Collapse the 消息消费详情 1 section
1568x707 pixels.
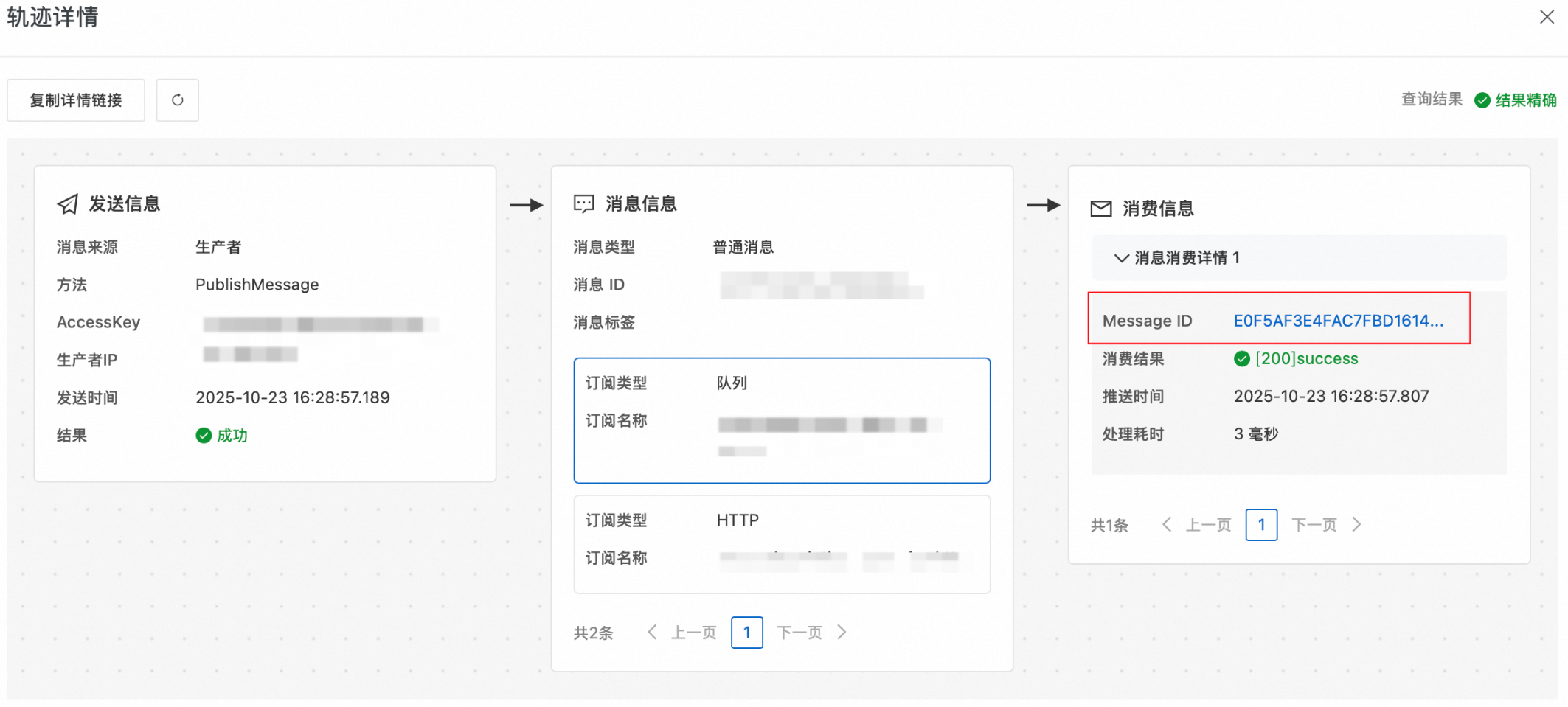pos(1299,258)
